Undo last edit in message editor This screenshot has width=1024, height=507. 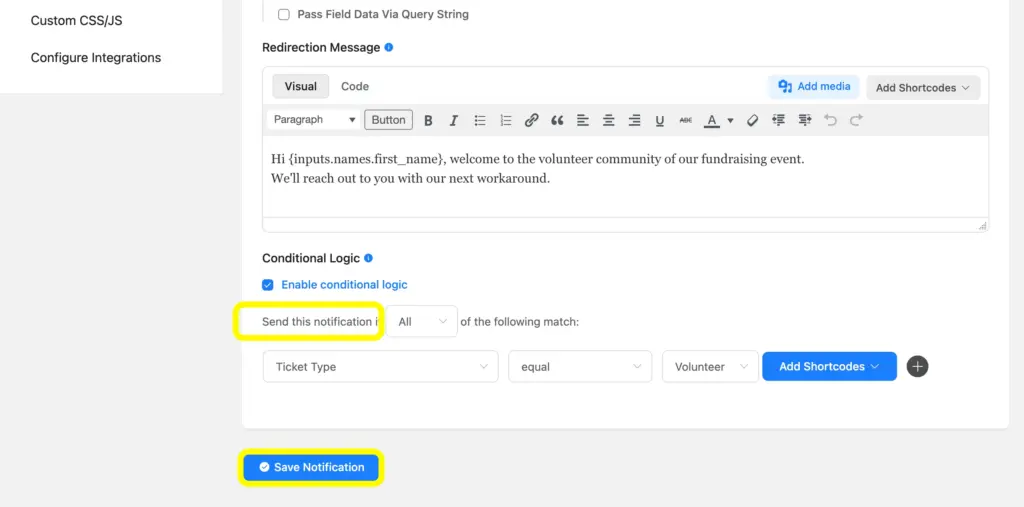pyautogui.click(x=830, y=120)
